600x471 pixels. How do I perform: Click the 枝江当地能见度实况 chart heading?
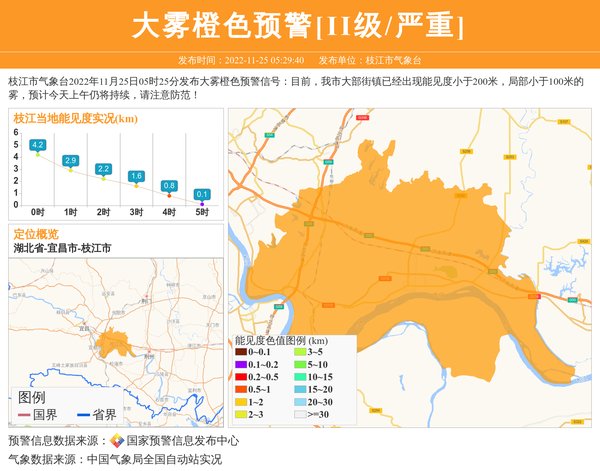pyautogui.click(x=75, y=118)
